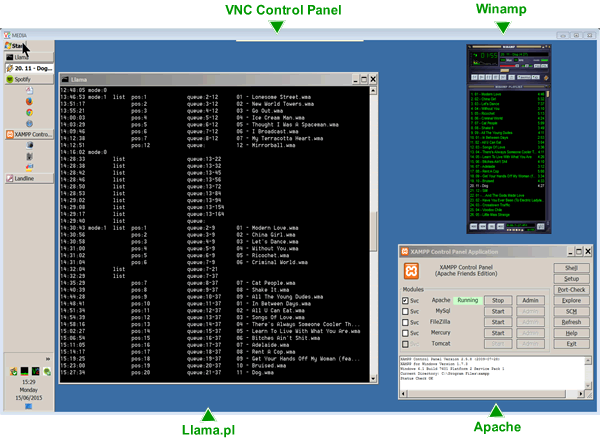Screen dimensions: 600x442
Task: Check the FileZilla Svc checkbox
Action: (405, 323)
